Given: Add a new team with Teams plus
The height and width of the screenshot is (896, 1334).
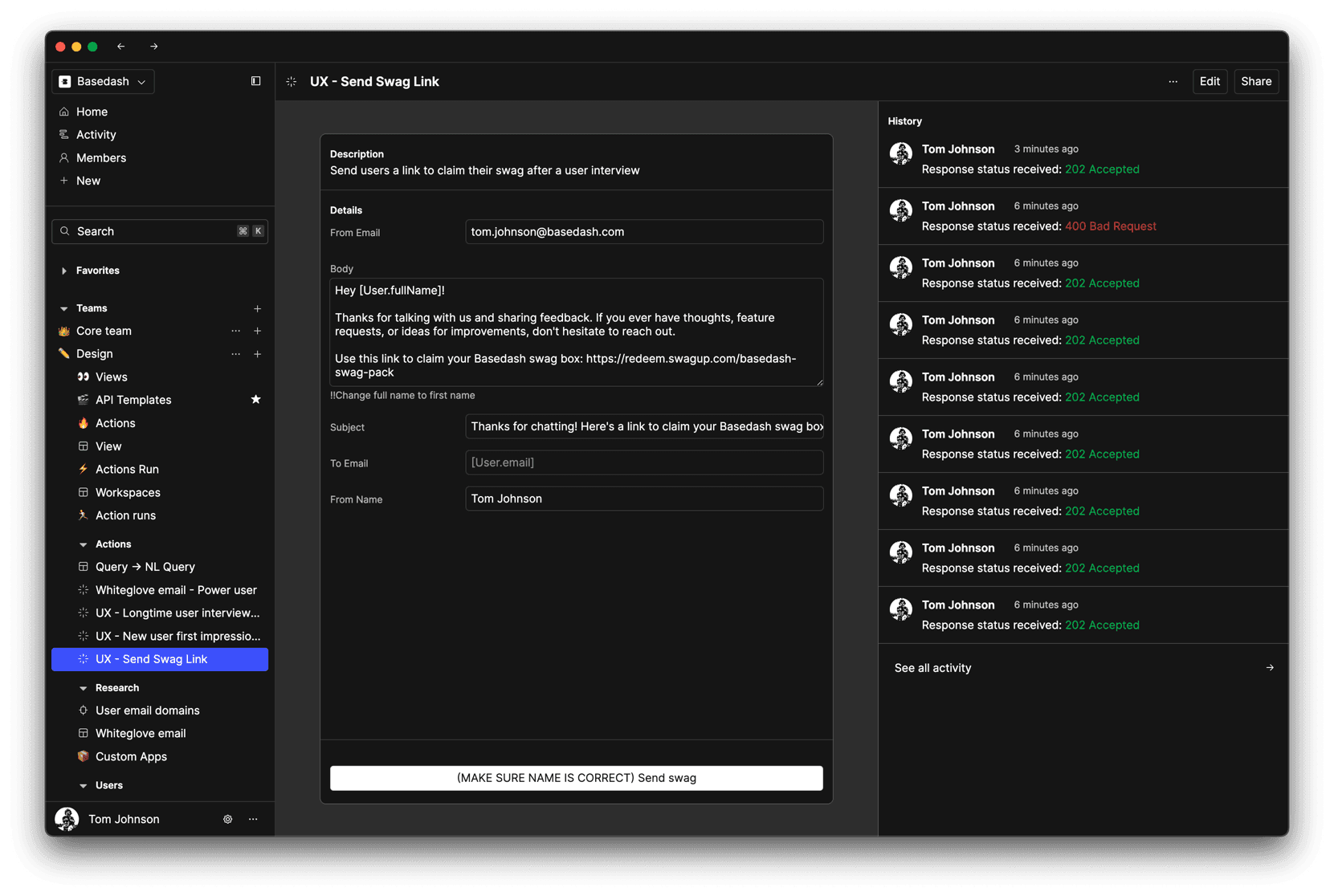Looking at the screenshot, I should tap(258, 308).
